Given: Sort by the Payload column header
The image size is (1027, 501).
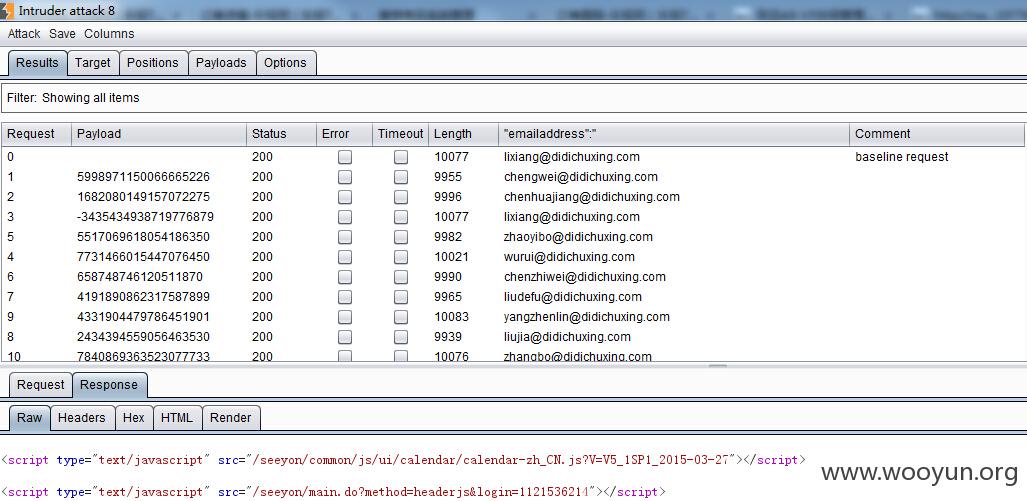Looking at the screenshot, I should click(x=159, y=134).
